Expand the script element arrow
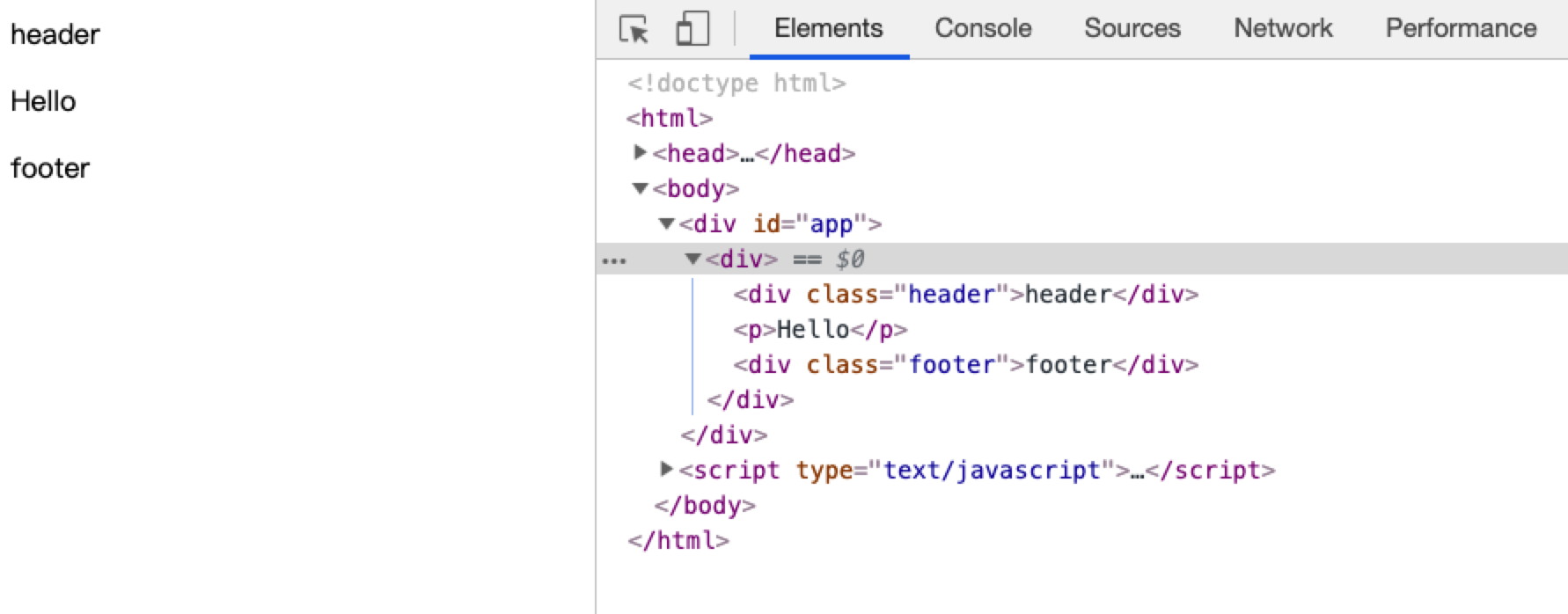The image size is (1568, 614). click(x=667, y=469)
